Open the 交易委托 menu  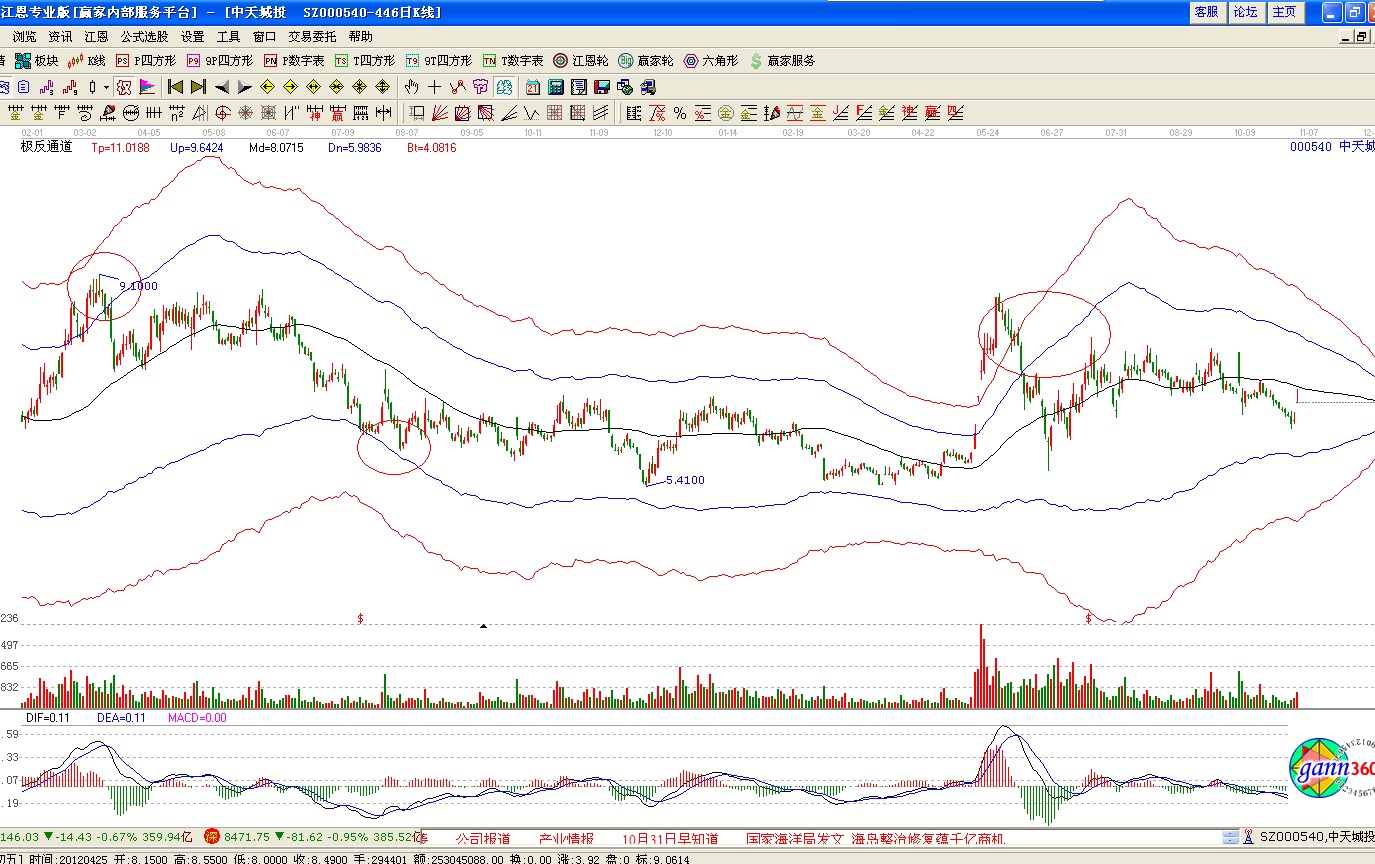coord(312,36)
